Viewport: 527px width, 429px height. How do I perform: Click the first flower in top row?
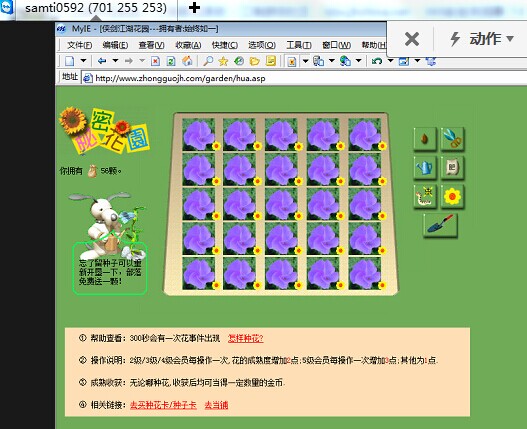pos(199,134)
